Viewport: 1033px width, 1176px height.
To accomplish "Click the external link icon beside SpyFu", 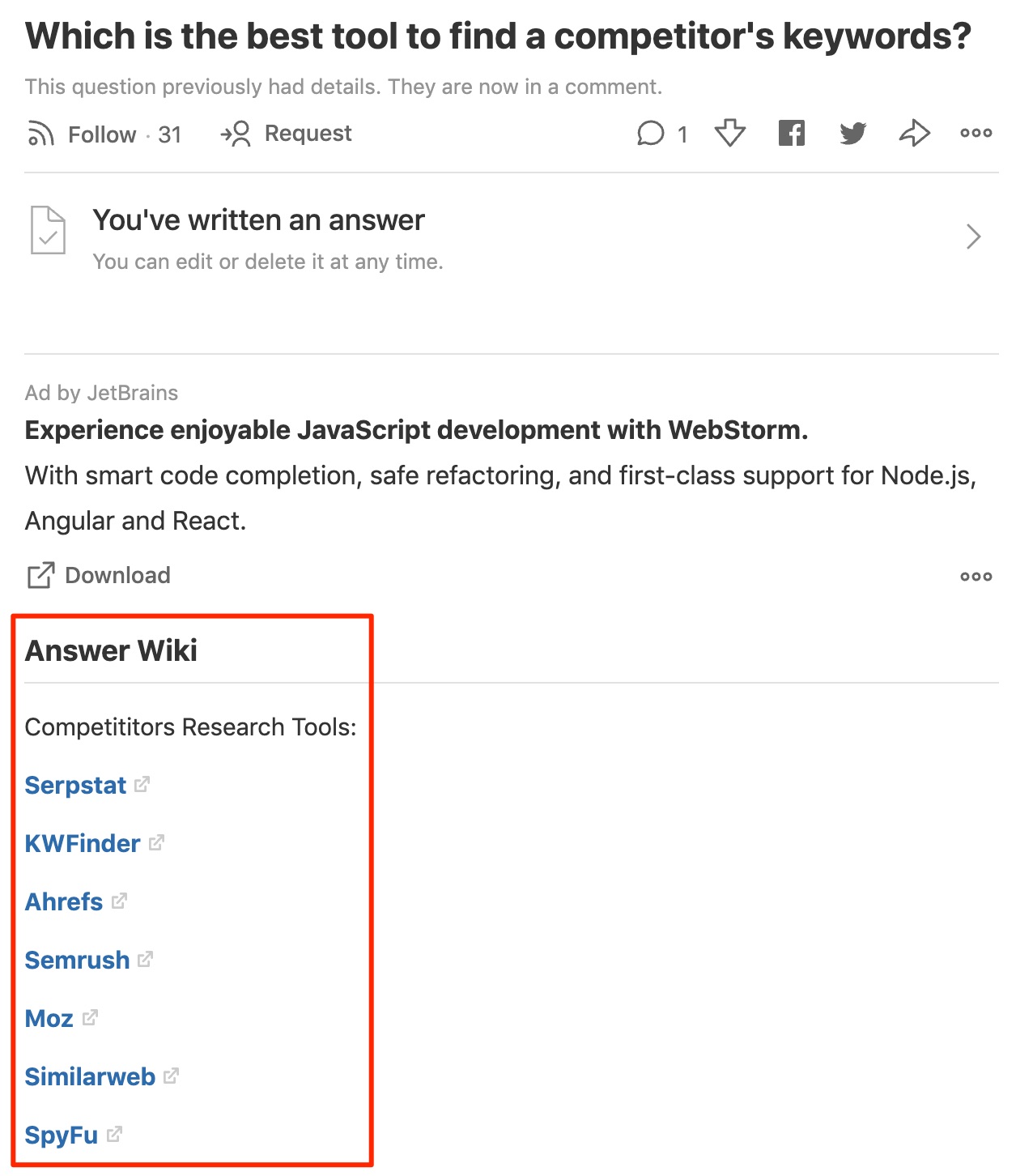I will click(x=115, y=1133).
